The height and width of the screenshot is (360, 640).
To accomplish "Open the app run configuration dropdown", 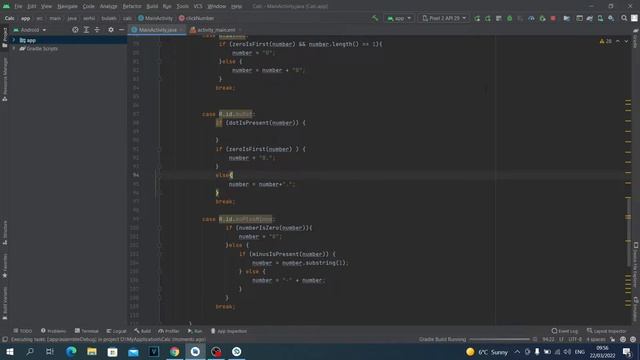I will [399, 18].
